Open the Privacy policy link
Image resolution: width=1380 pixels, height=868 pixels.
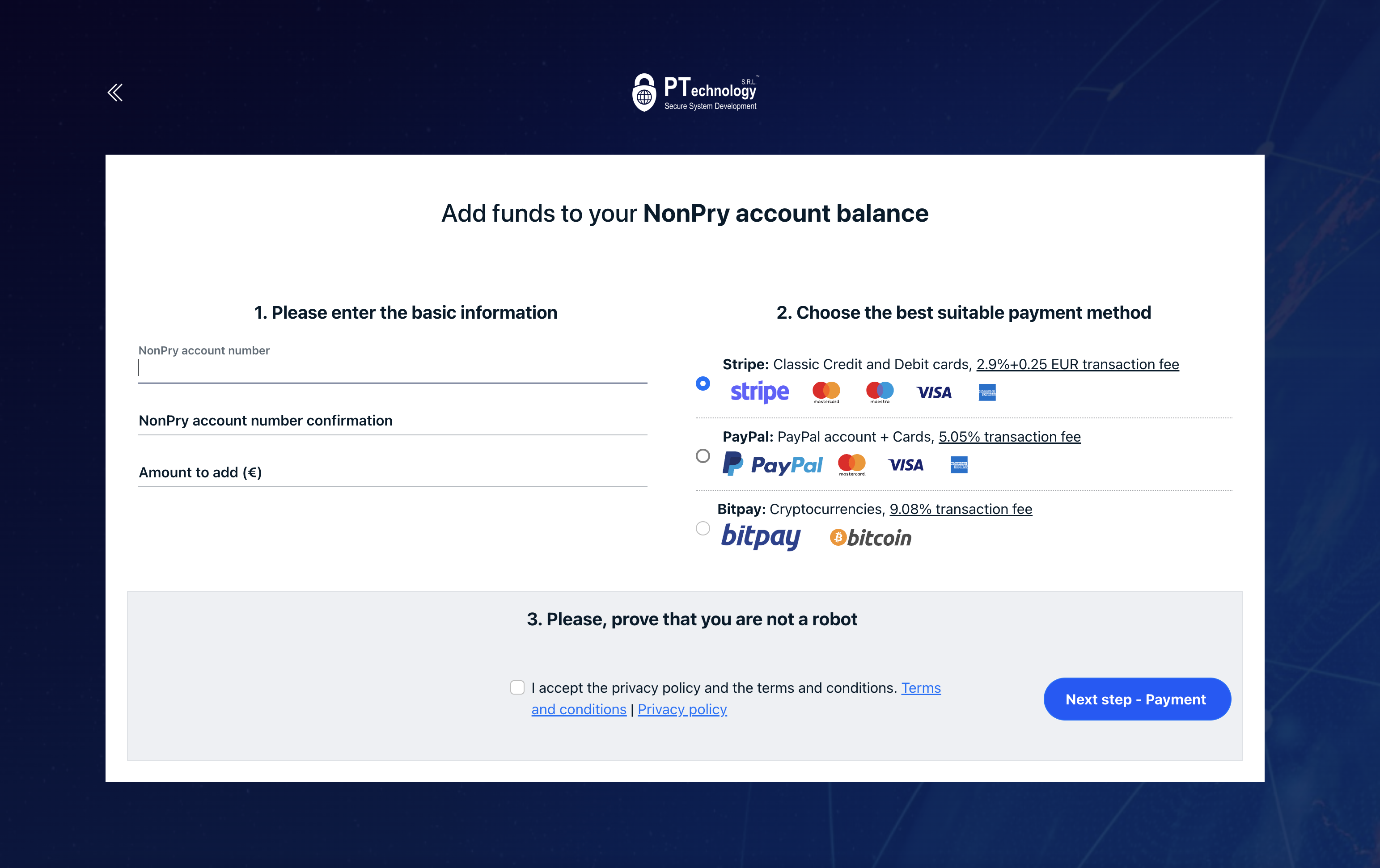682,709
